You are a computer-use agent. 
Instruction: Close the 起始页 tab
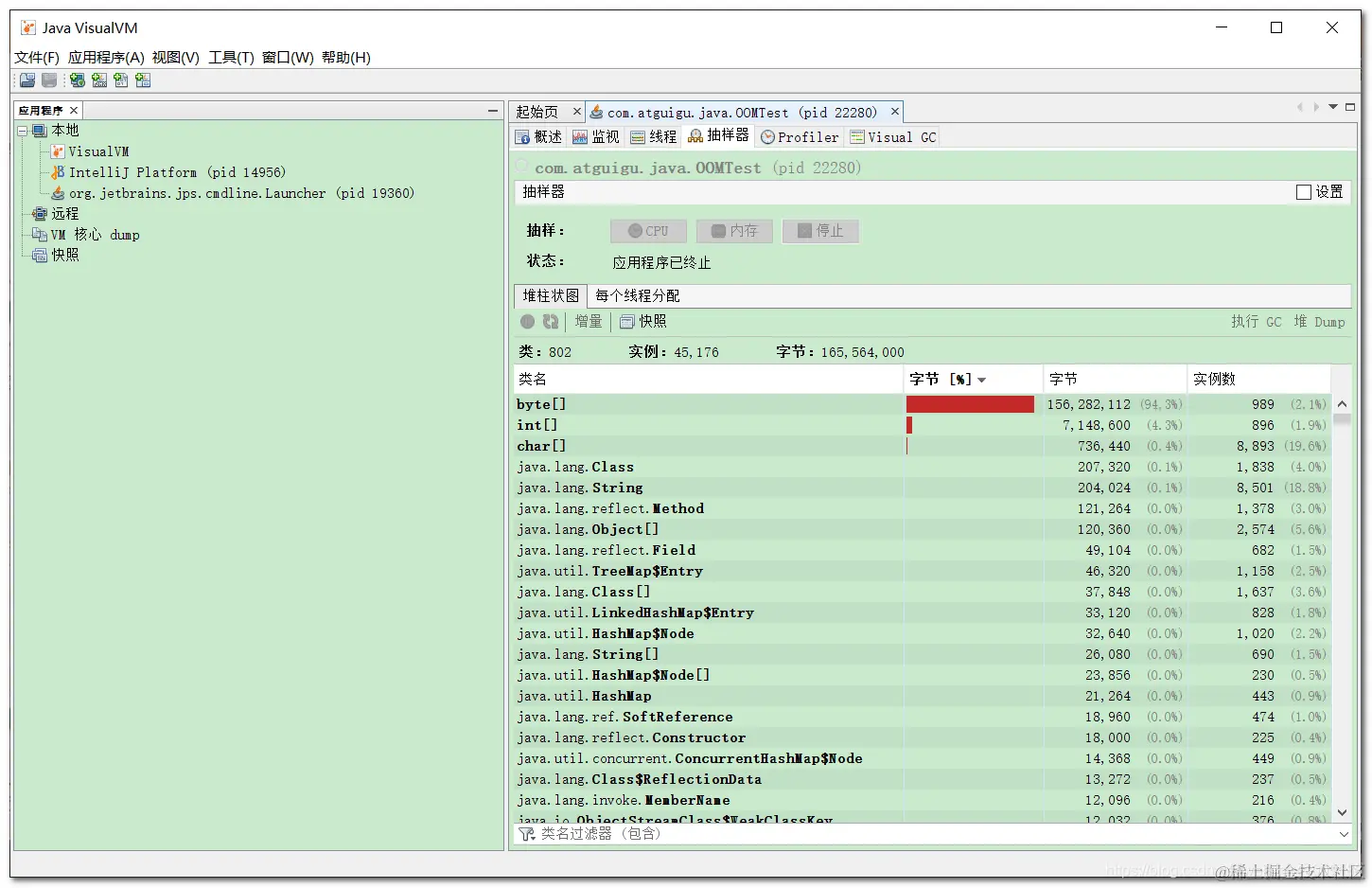577,112
